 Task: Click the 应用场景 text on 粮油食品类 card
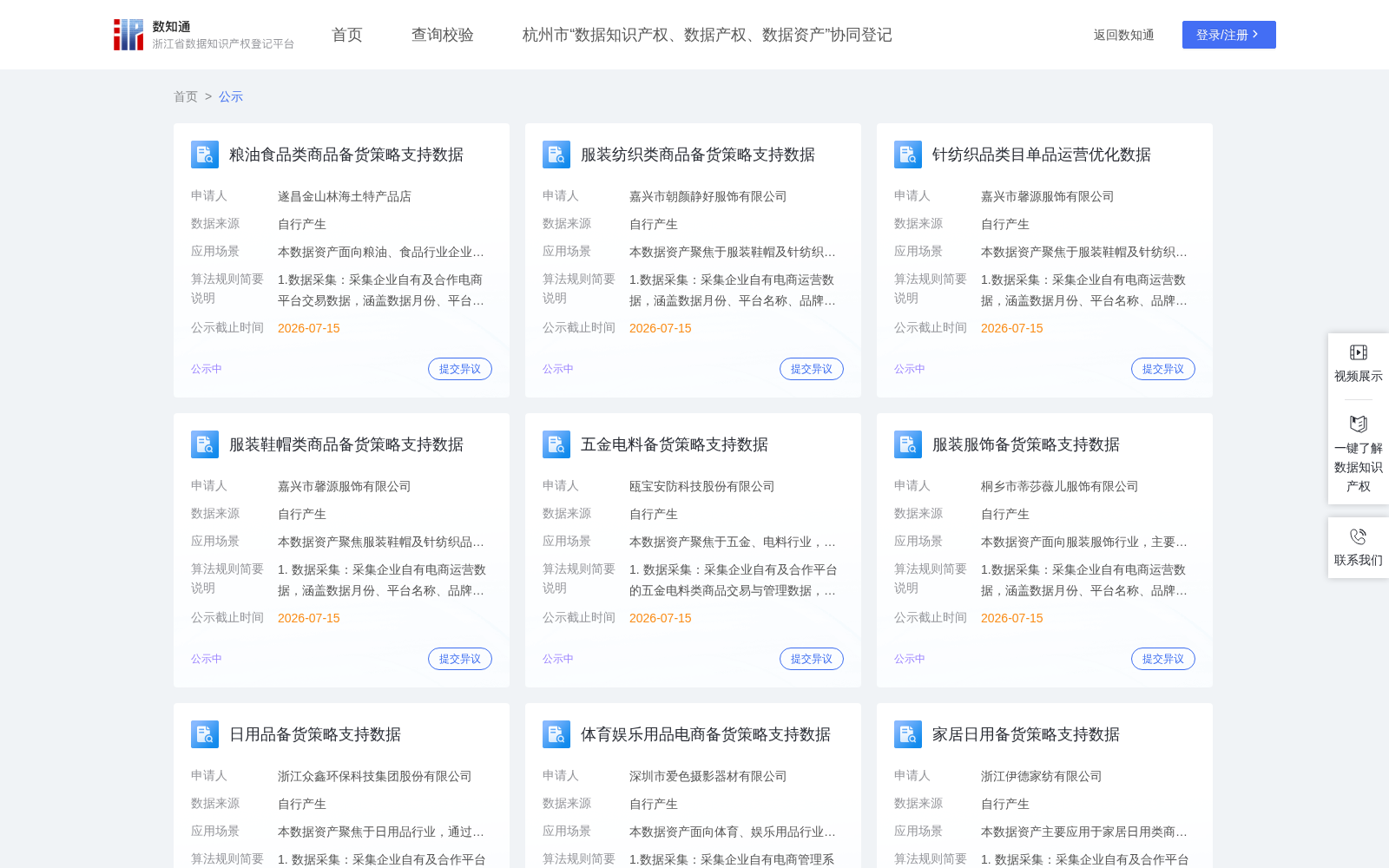click(x=381, y=252)
